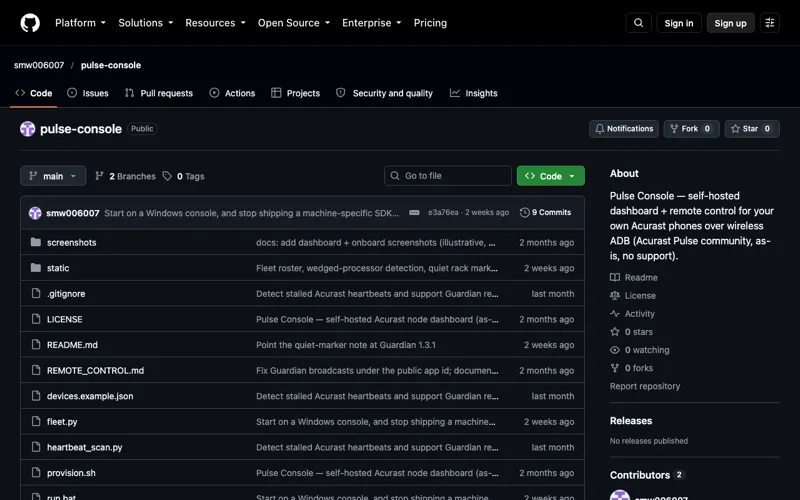
Task: Open the heartbeat_scan.py file
Action: tap(85, 447)
